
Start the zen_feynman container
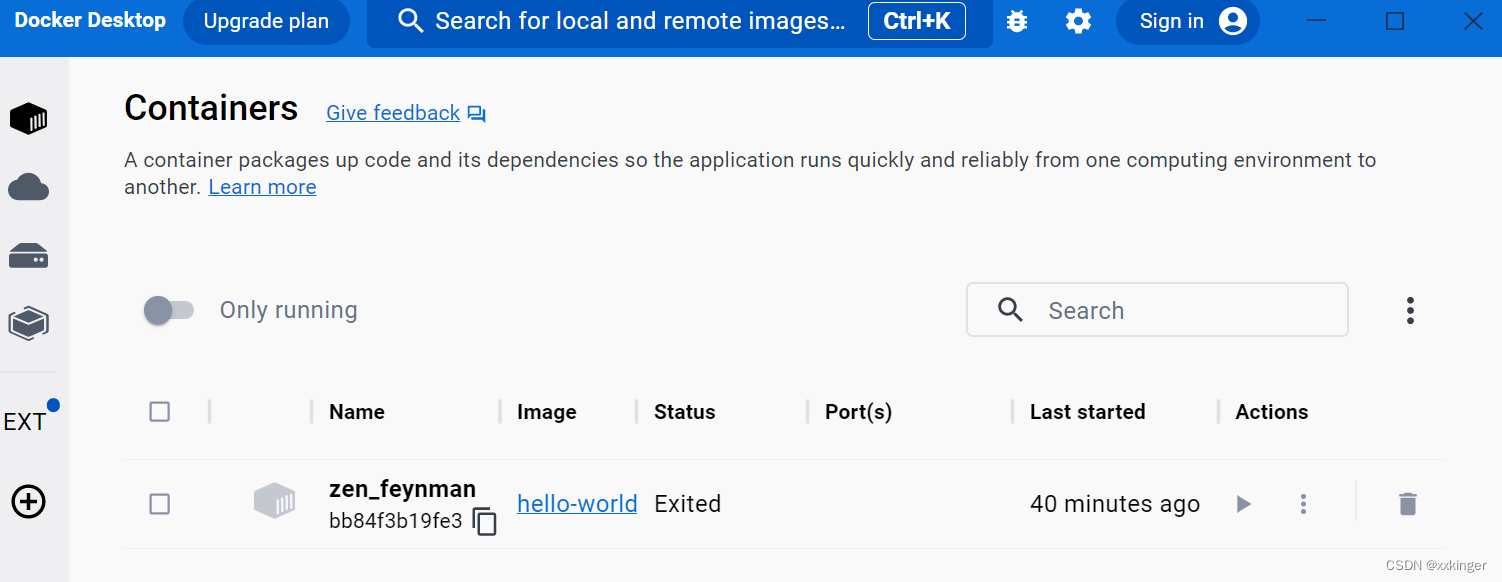tap(1243, 504)
